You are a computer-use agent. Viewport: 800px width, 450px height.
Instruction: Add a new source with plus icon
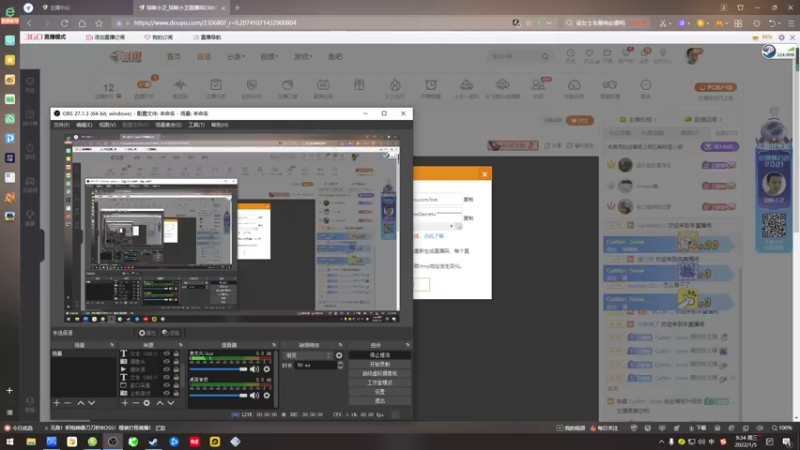click(x=125, y=403)
